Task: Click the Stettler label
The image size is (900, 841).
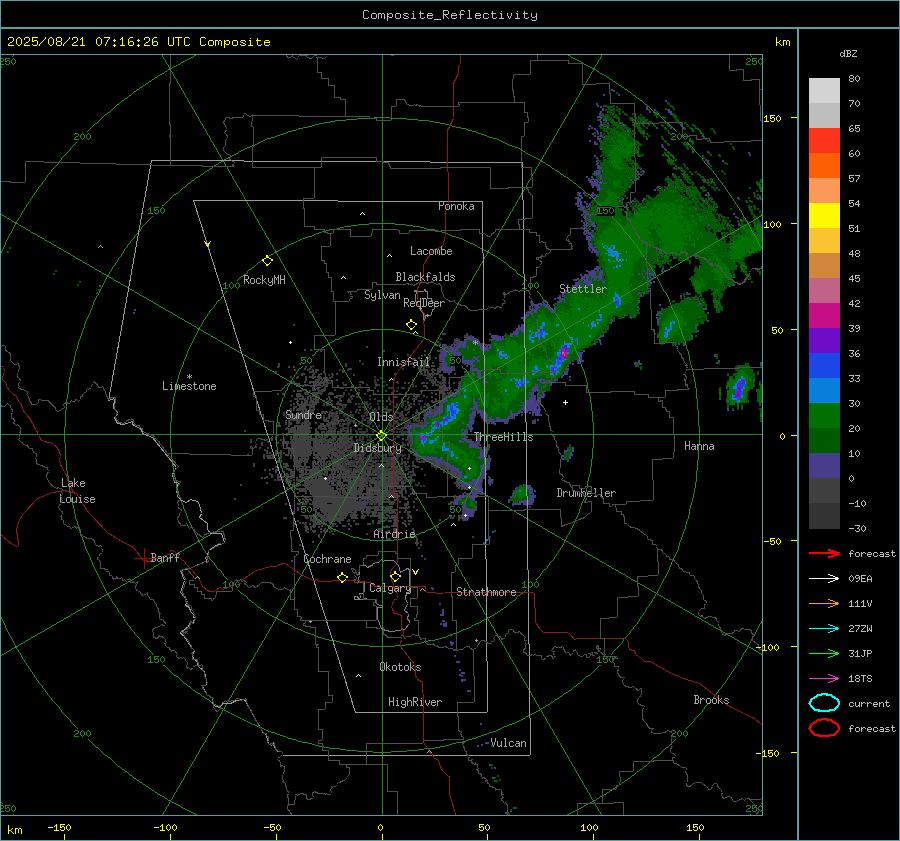Action: (583, 289)
